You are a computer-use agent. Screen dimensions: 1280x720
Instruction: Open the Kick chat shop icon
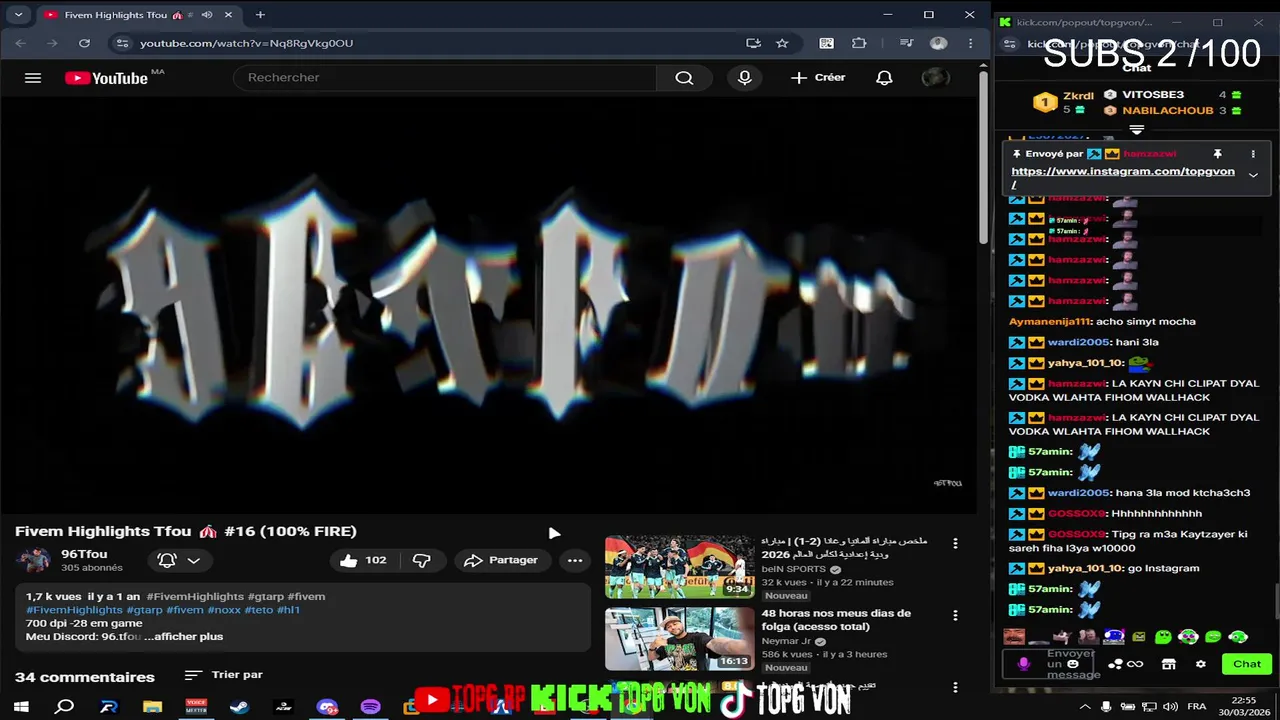[1168, 664]
